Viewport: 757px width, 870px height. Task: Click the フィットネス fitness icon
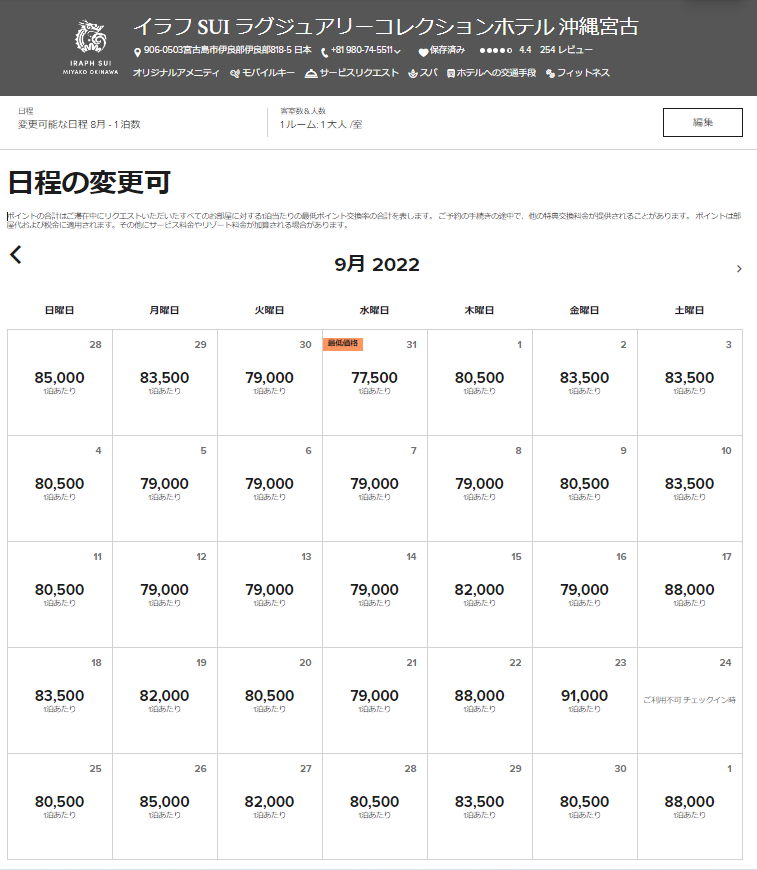[550, 73]
